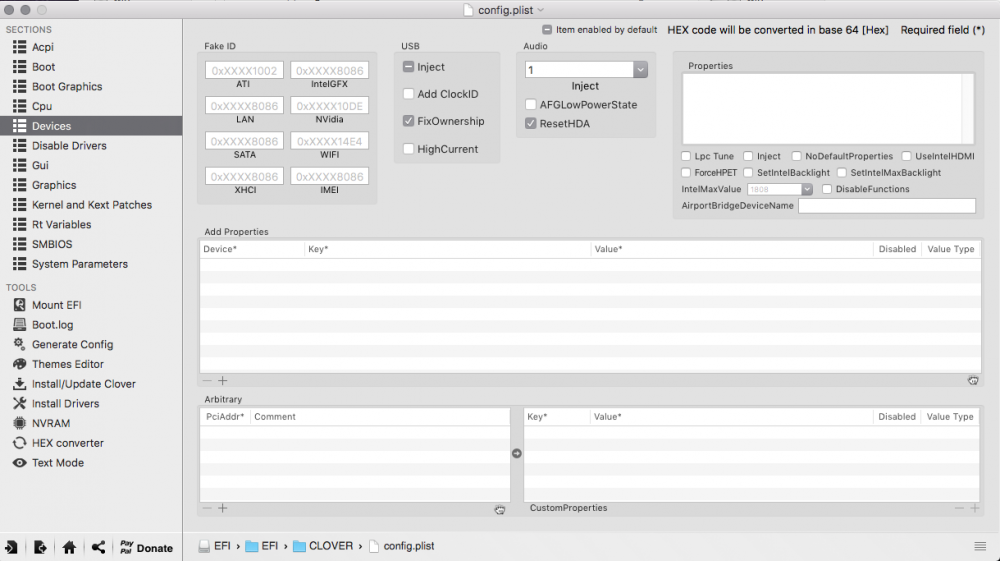This screenshot has height=561, width=1000.
Task: Select the Devices section
Action: point(91,126)
